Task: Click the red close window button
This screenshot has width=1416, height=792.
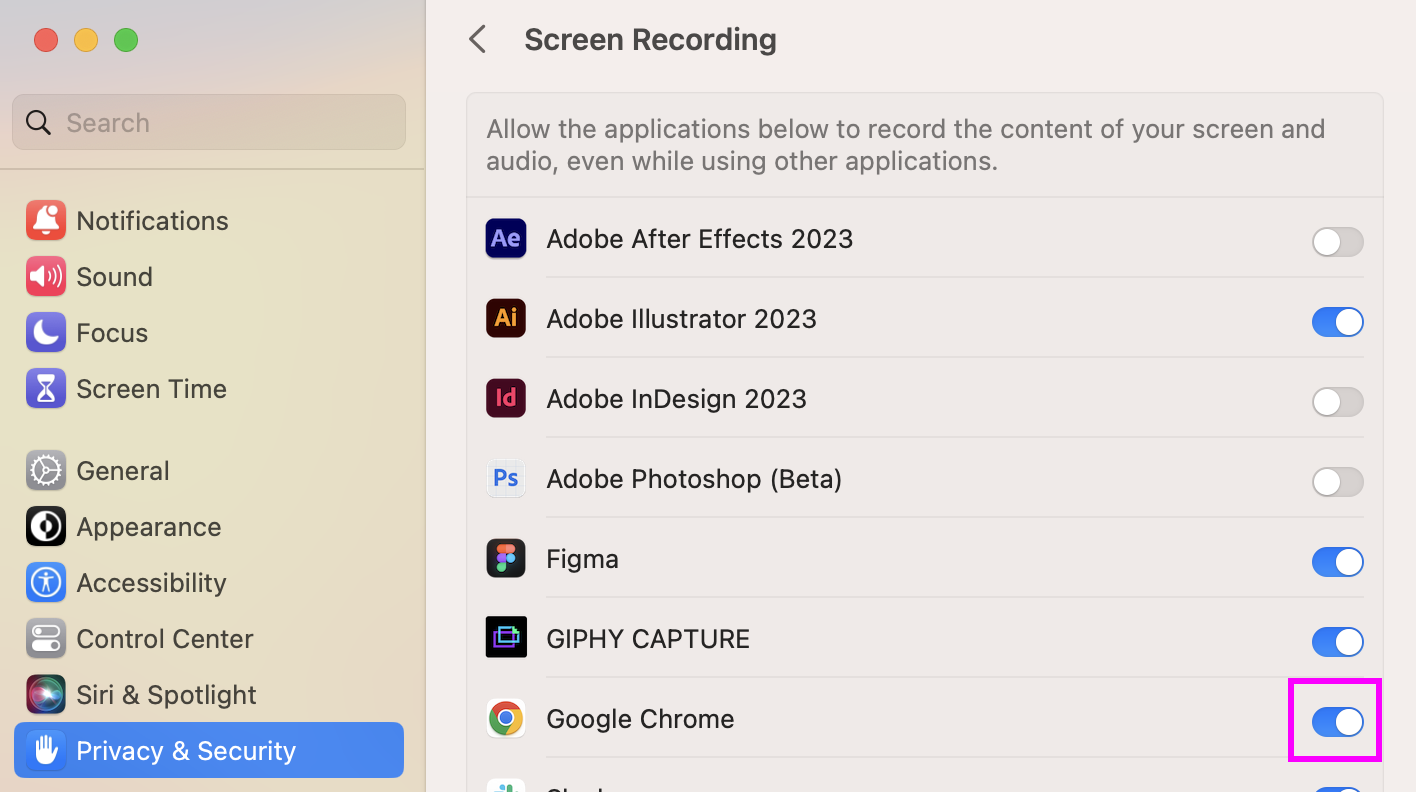Action: [46, 40]
